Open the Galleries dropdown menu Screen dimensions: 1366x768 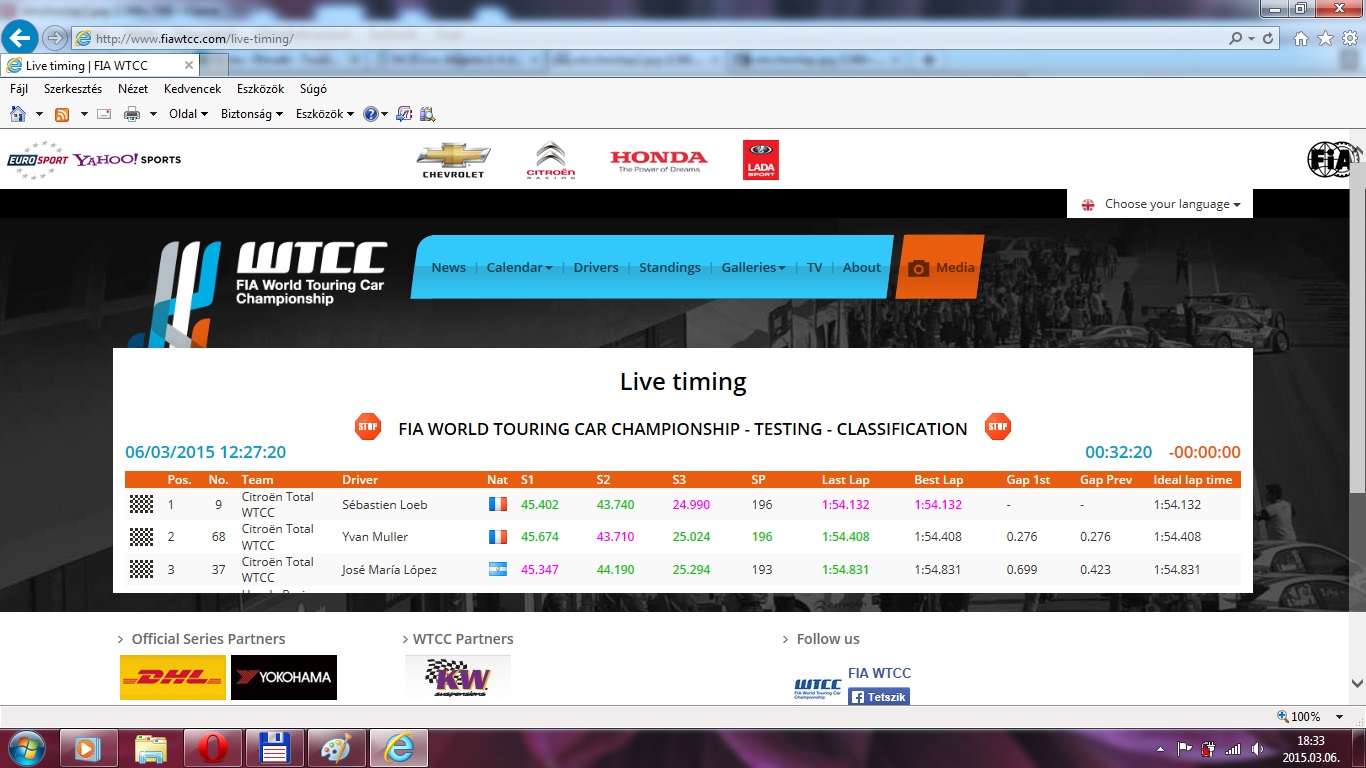point(753,267)
